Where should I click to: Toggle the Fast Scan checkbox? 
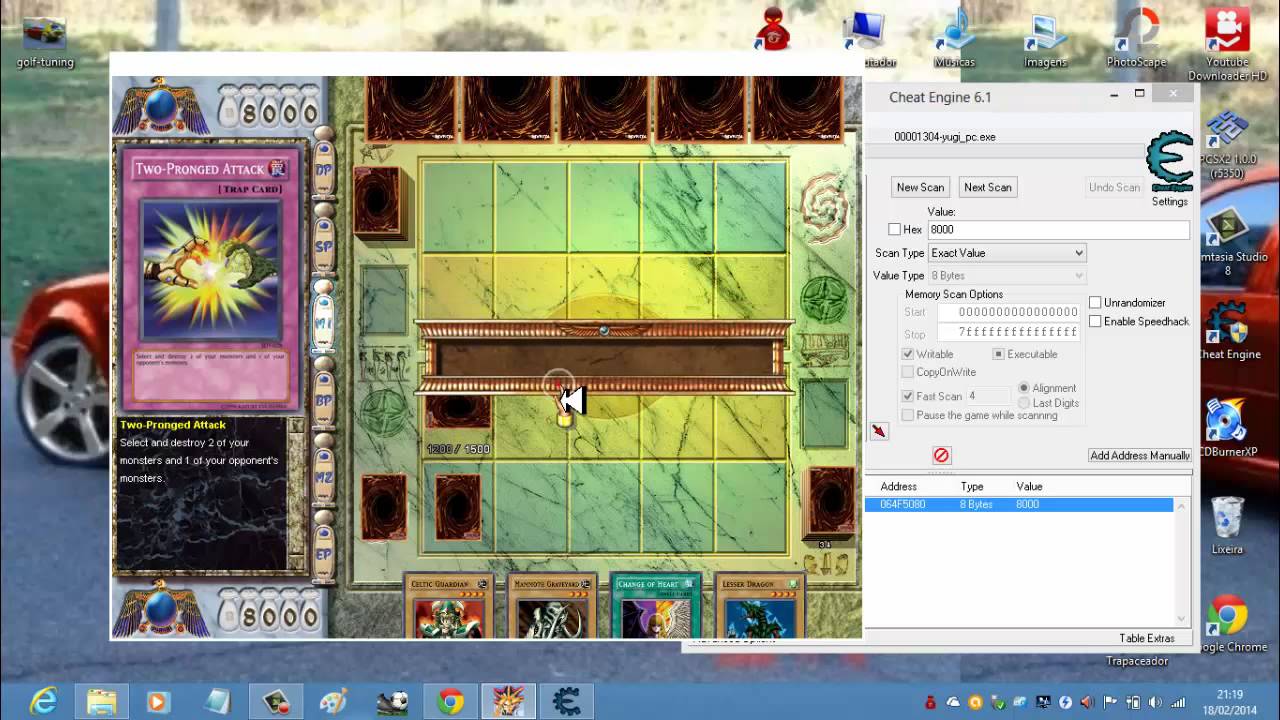click(x=908, y=396)
